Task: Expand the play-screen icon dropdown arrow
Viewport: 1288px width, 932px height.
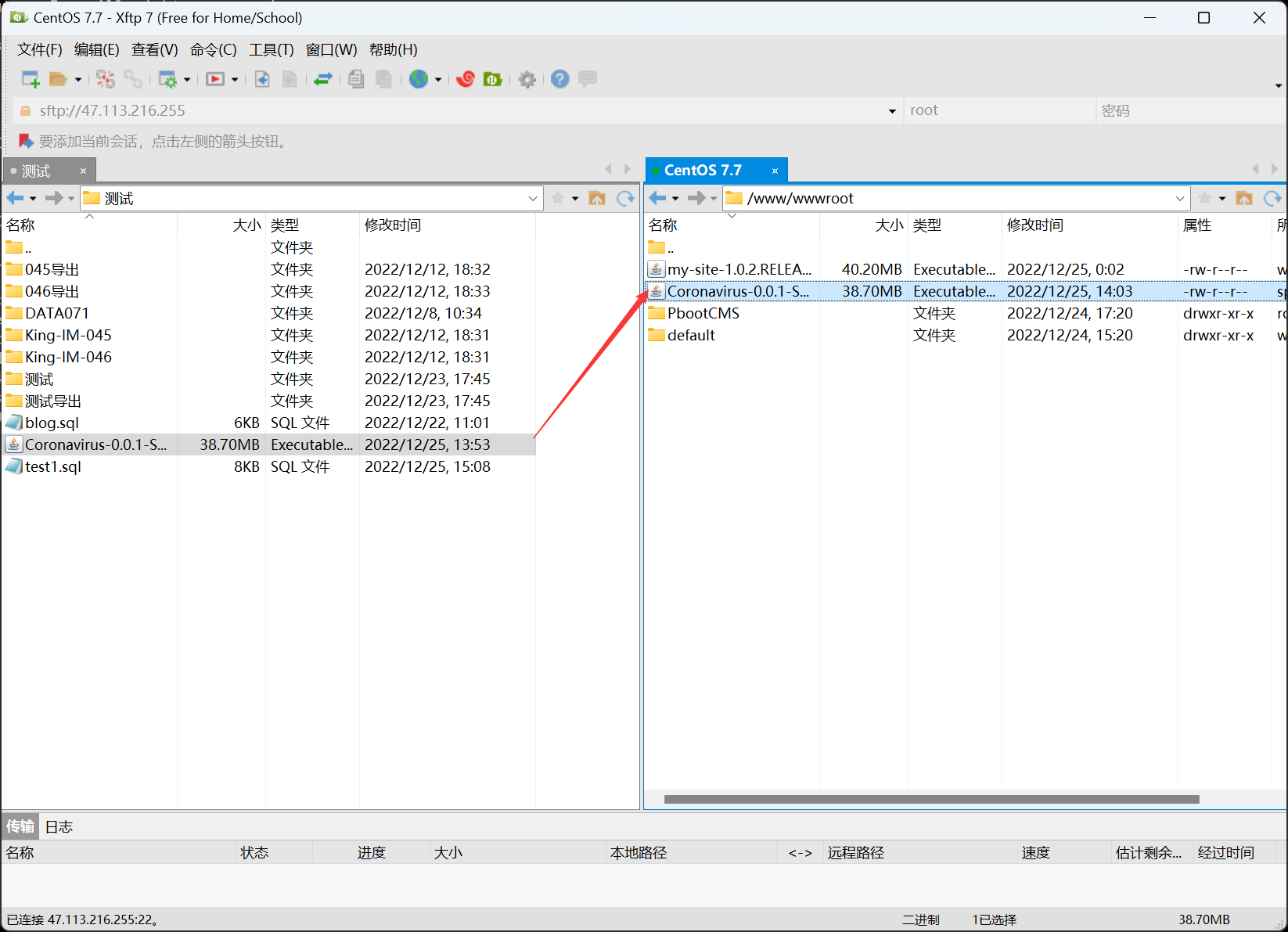Action: tap(235, 80)
